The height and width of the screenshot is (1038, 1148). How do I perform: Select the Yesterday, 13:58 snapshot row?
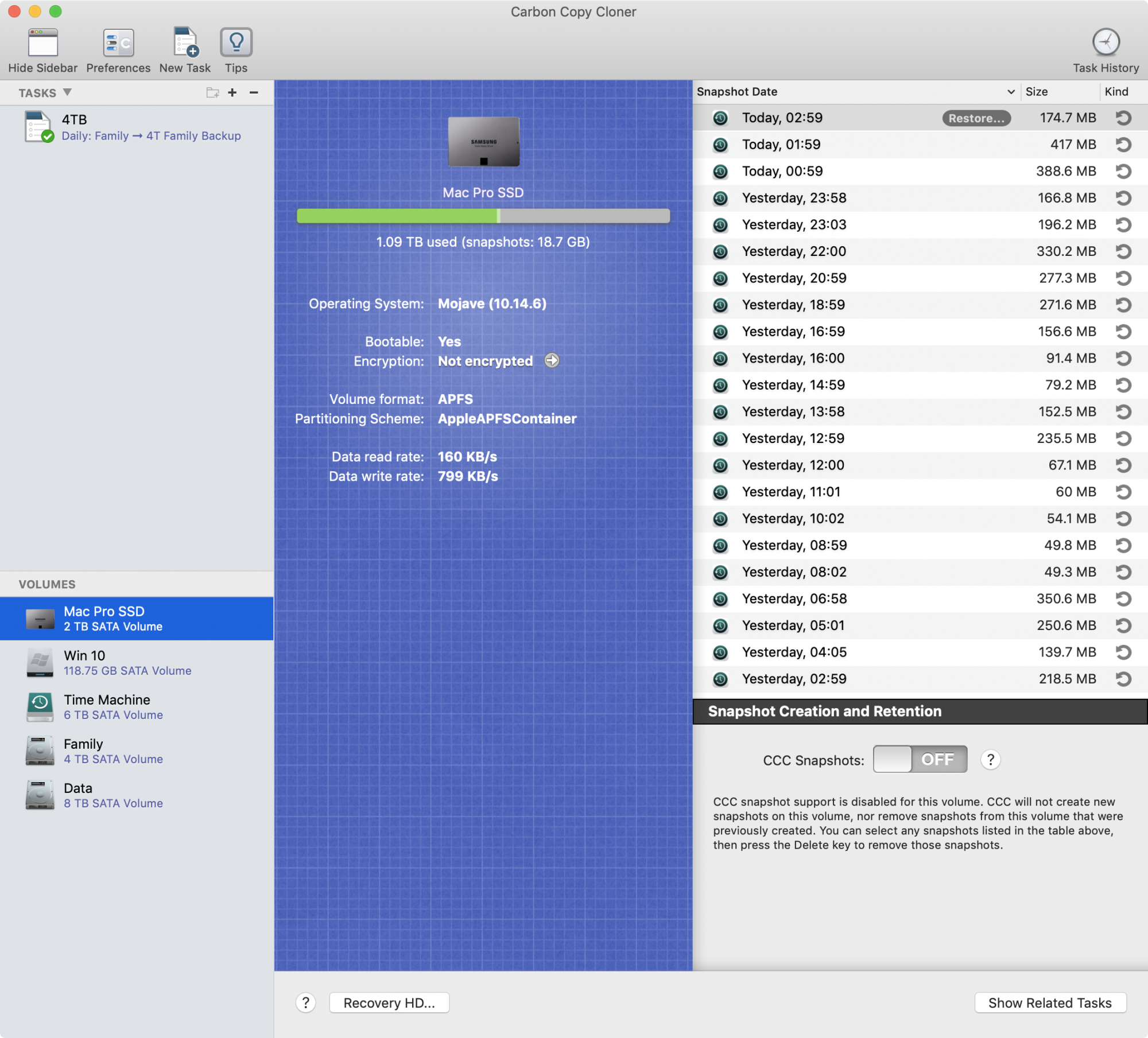(x=920, y=412)
